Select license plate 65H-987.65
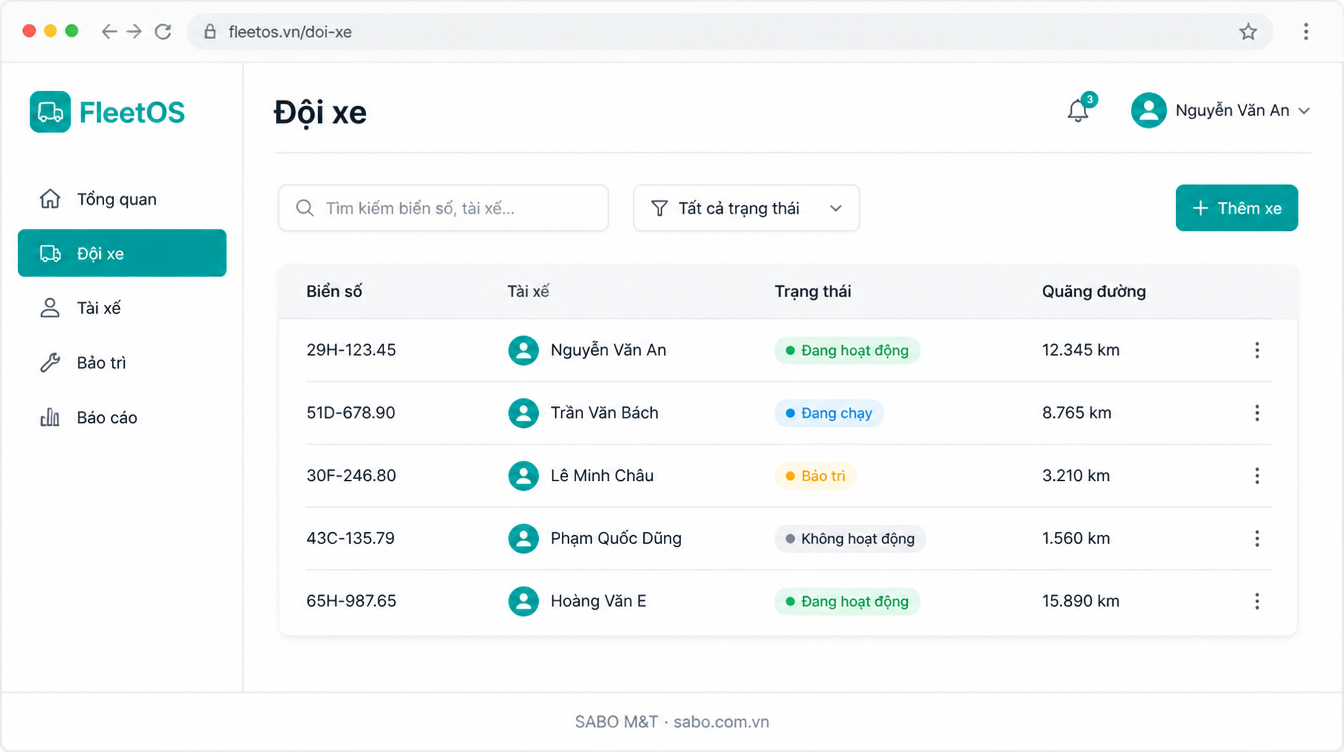 click(351, 601)
